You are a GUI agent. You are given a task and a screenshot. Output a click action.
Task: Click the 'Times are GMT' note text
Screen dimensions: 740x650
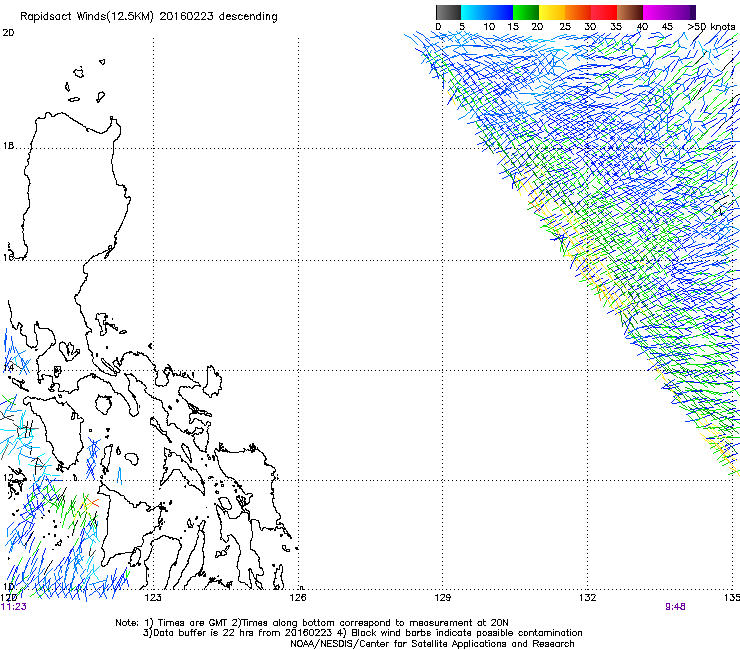click(193, 623)
